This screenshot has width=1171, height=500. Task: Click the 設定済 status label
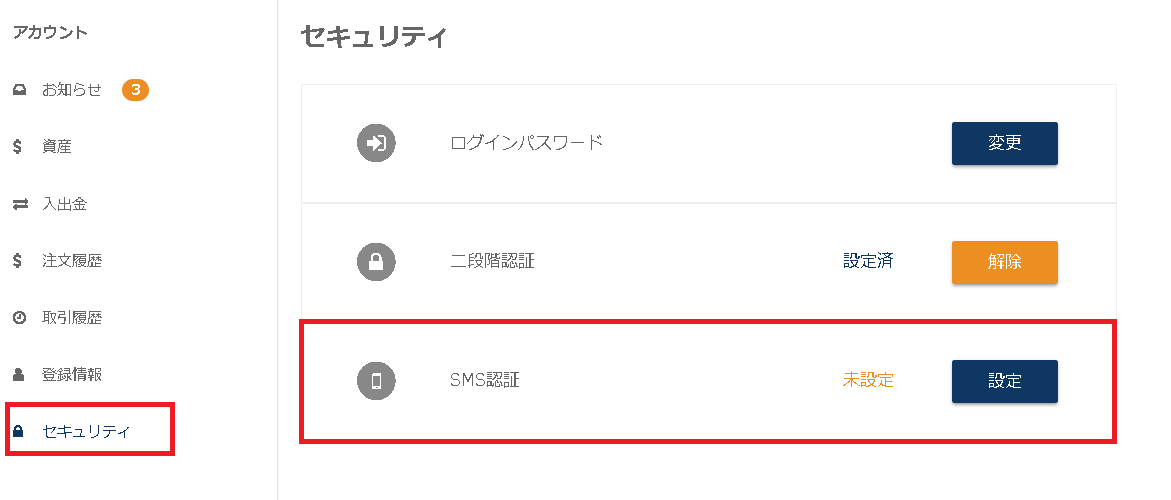[868, 261]
